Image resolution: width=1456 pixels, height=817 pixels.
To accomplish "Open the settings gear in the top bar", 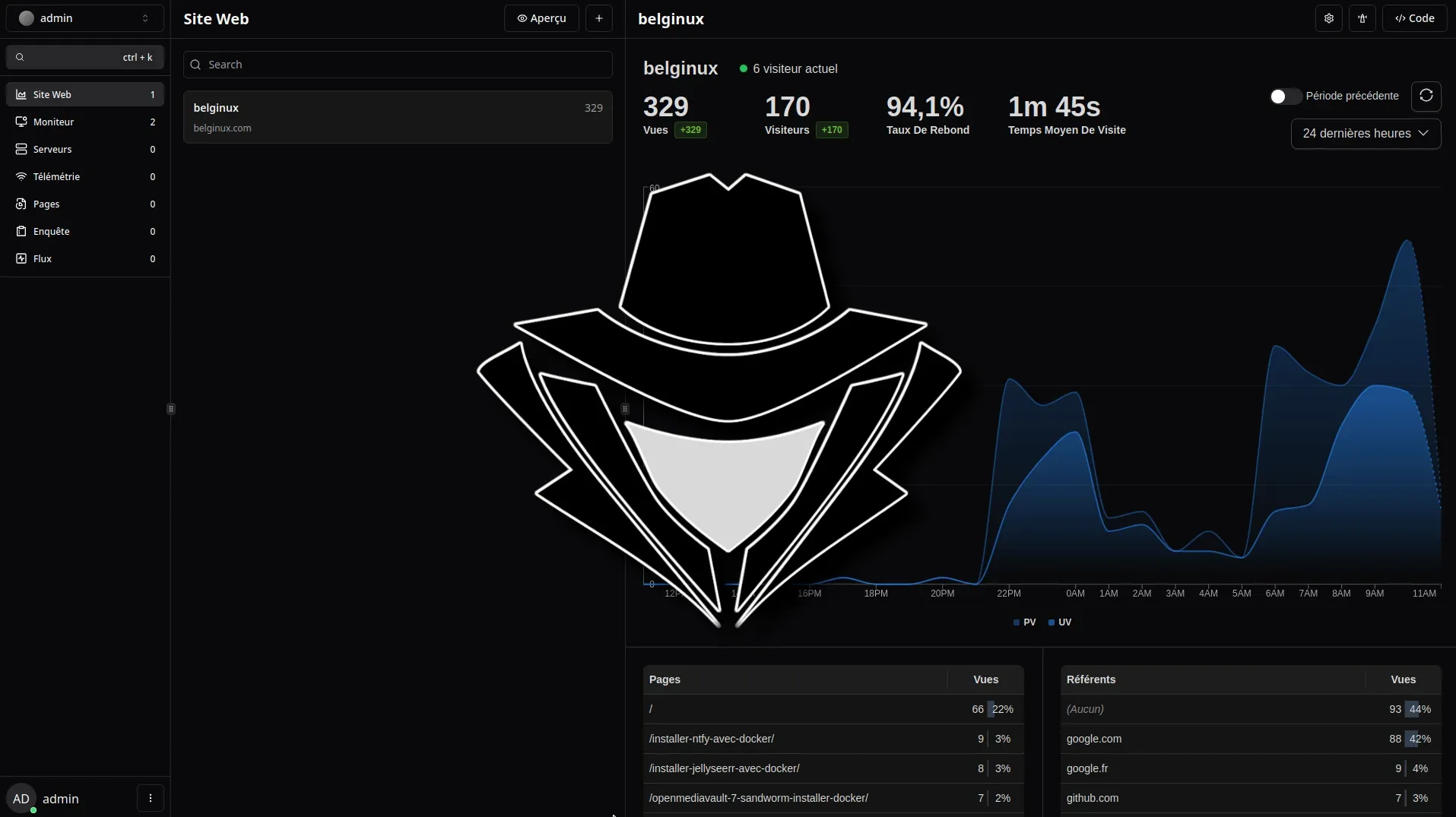I will click(1329, 17).
